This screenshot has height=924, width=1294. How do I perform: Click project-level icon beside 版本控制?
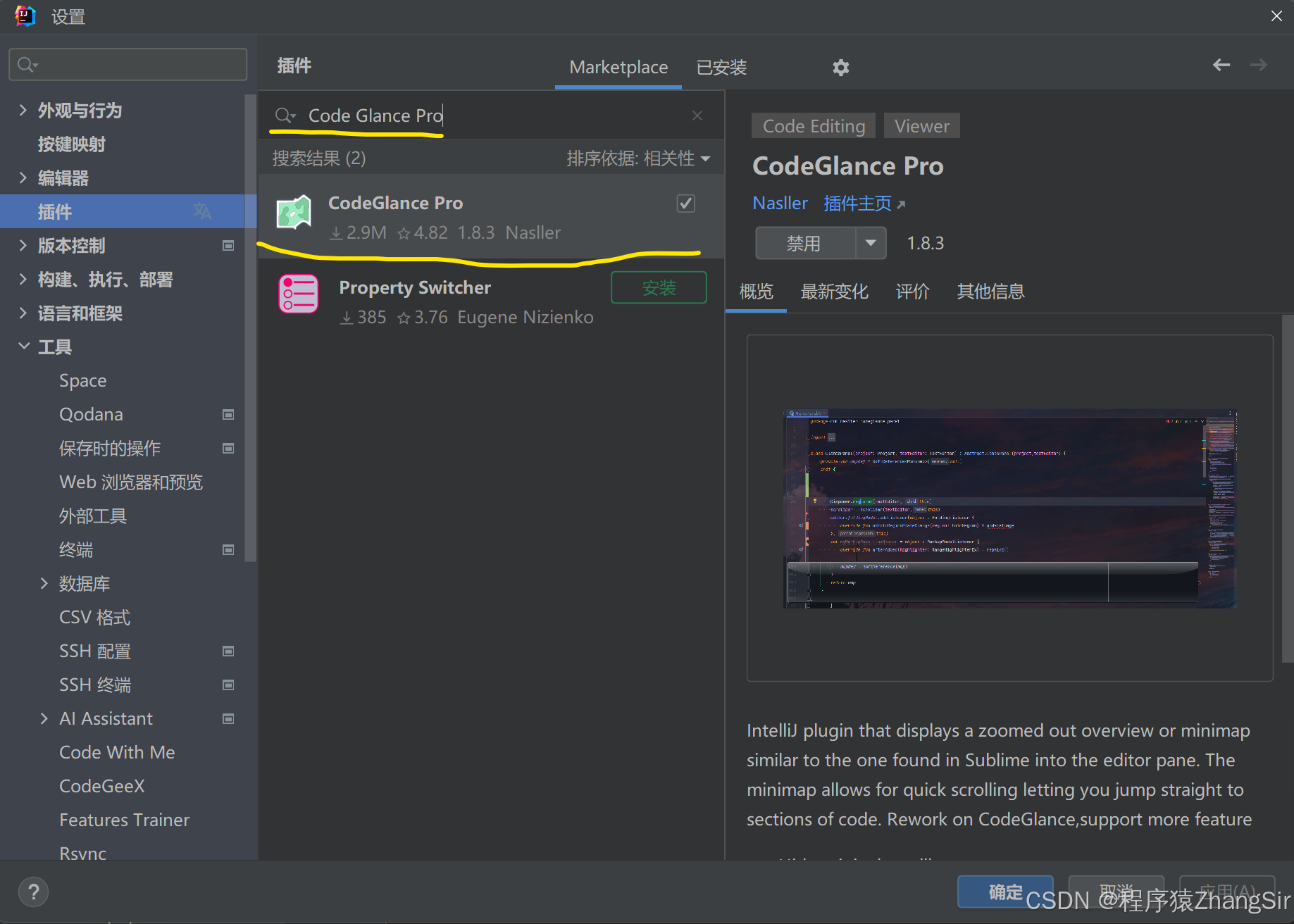228,246
